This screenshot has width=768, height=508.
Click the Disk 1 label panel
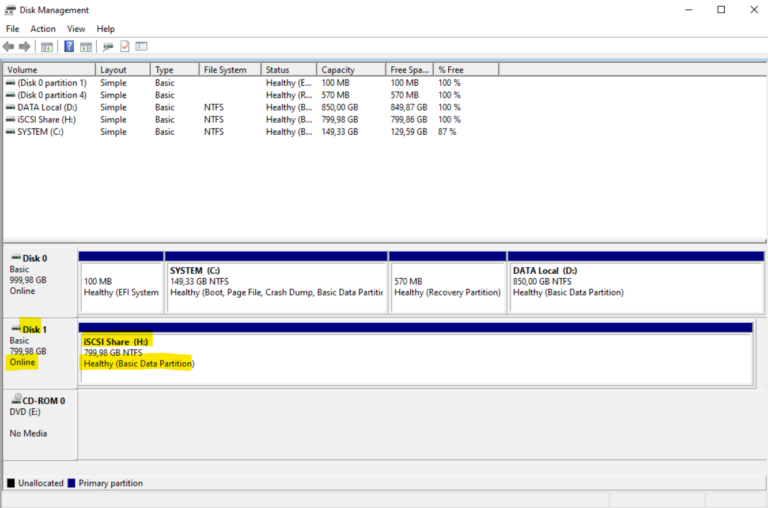click(x=38, y=345)
